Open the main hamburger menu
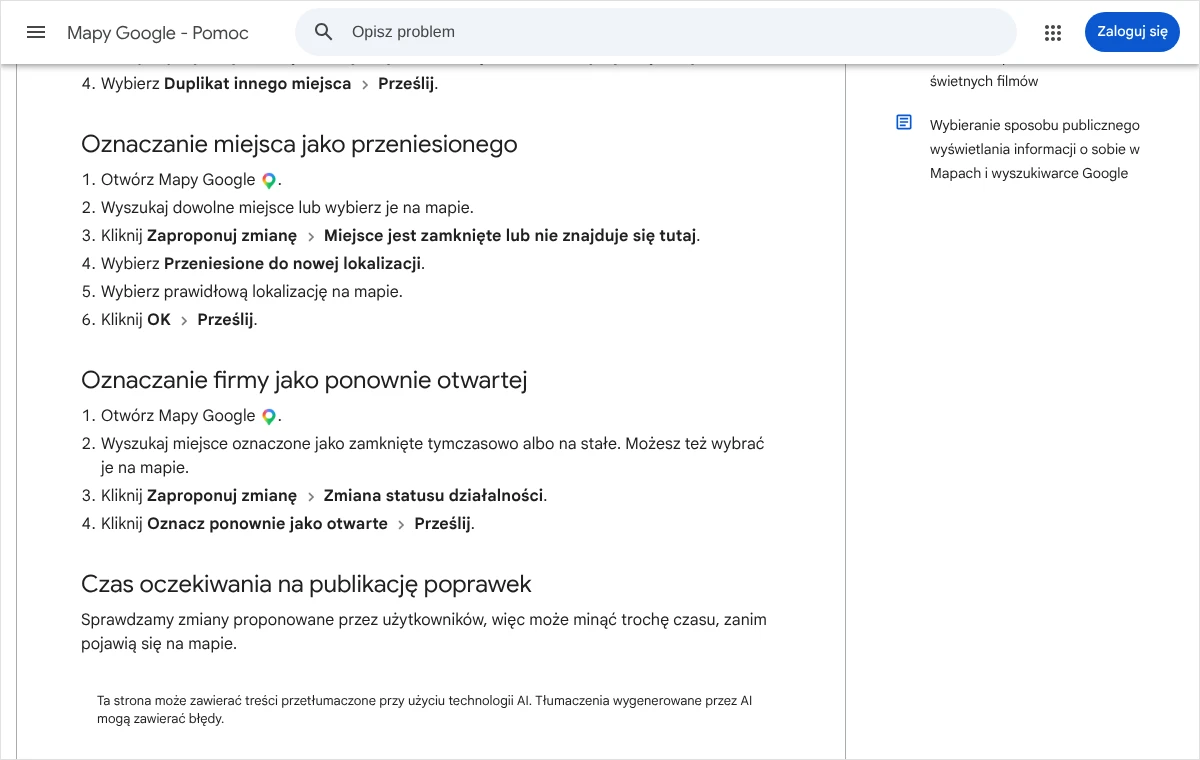 (36, 32)
